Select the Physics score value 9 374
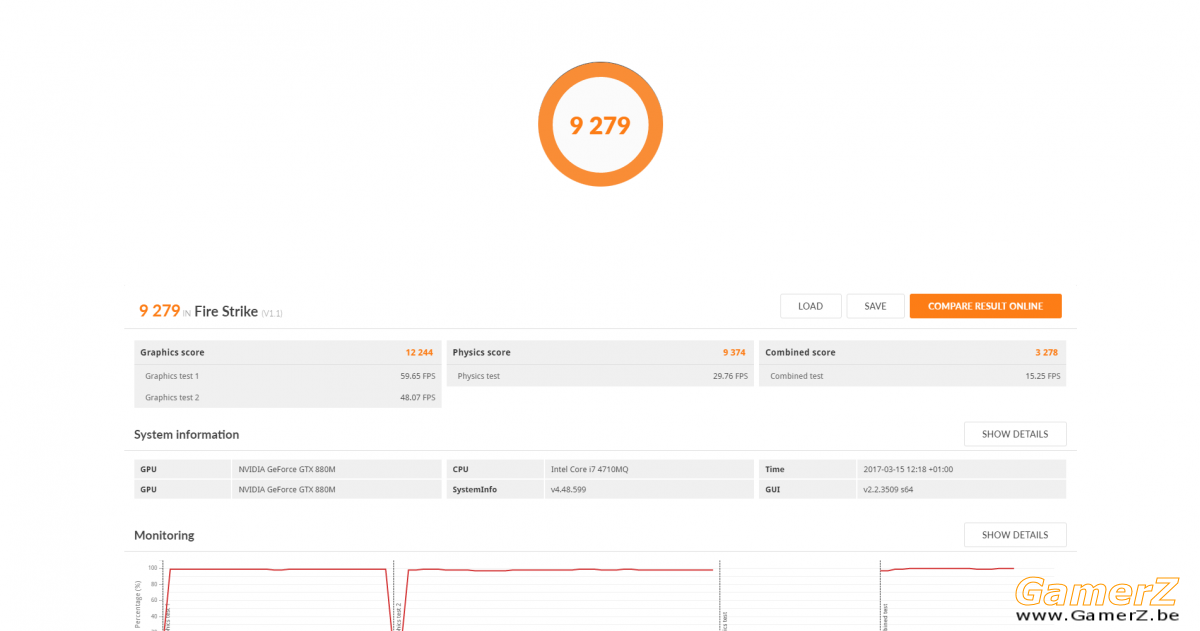 tap(734, 352)
